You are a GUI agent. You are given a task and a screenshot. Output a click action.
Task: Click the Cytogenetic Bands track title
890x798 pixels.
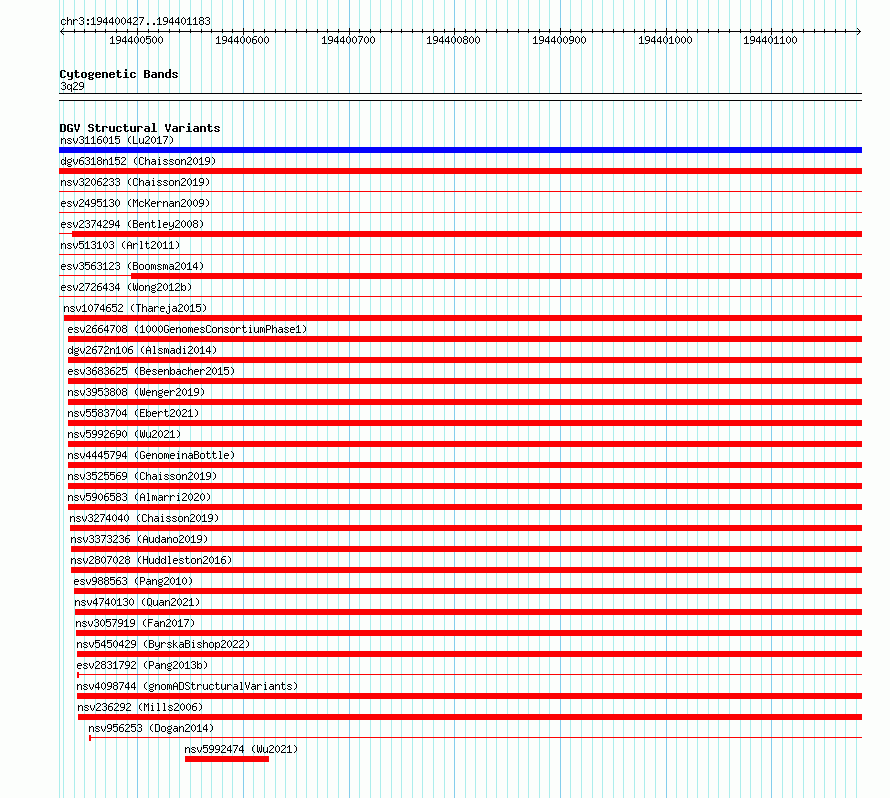pos(119,74)
